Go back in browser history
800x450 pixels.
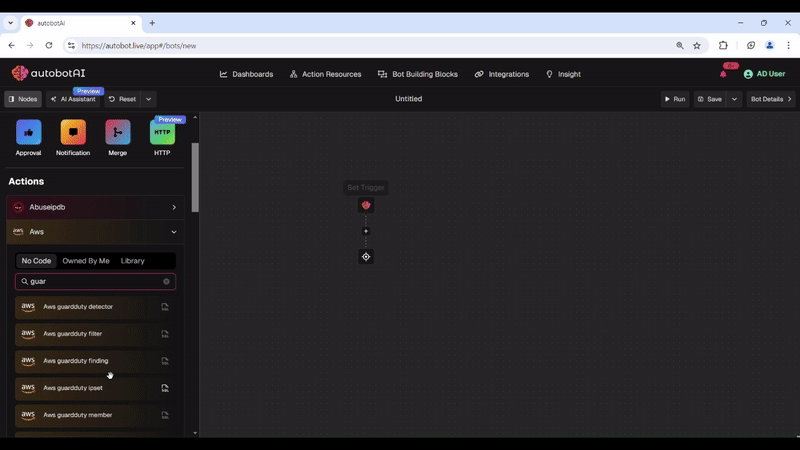(x=11, y=45)
